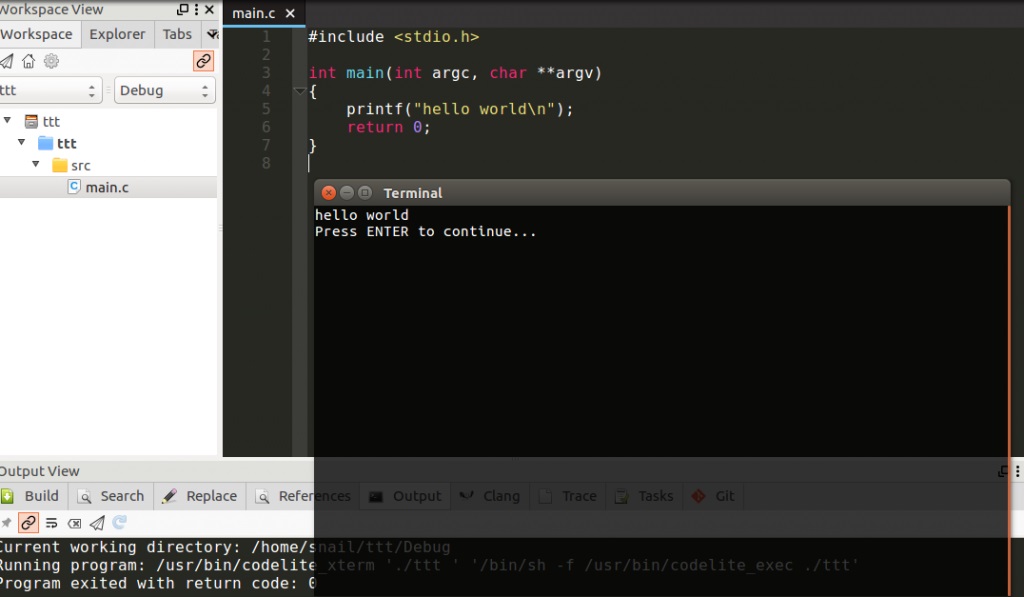
Task: Open the References output tab
Action: [303, 496]
